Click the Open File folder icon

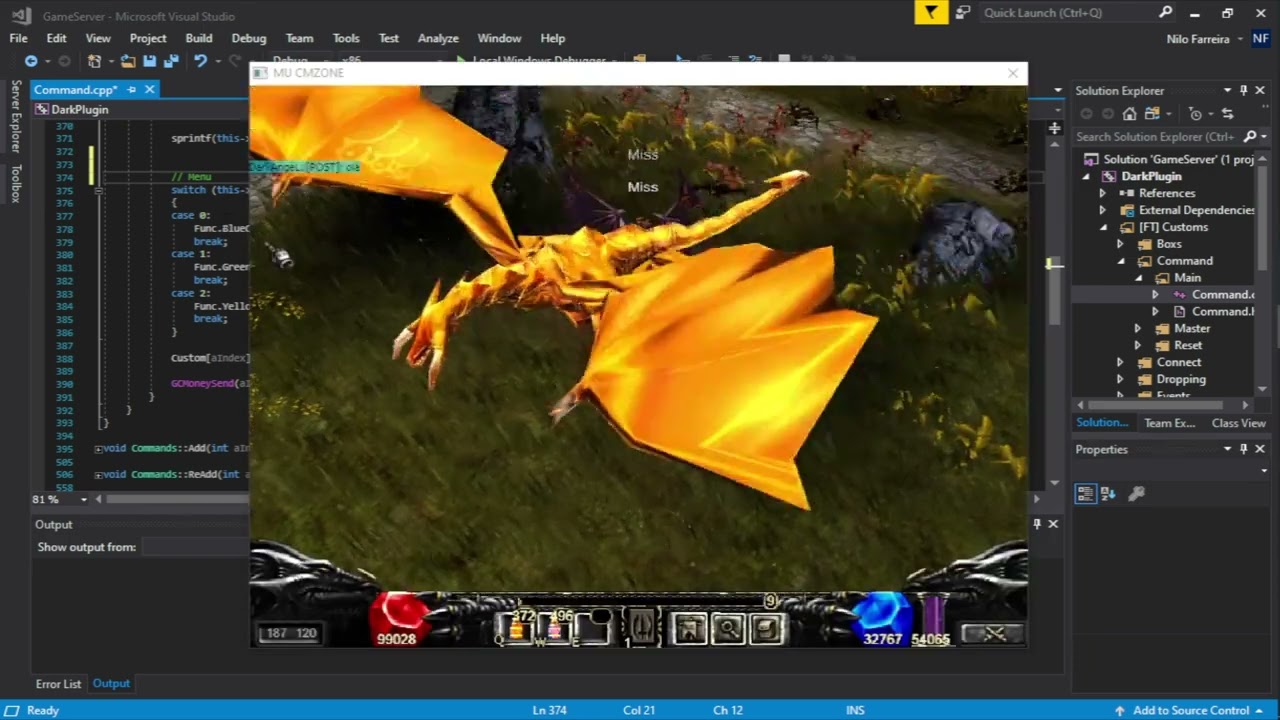click(128, 61)
